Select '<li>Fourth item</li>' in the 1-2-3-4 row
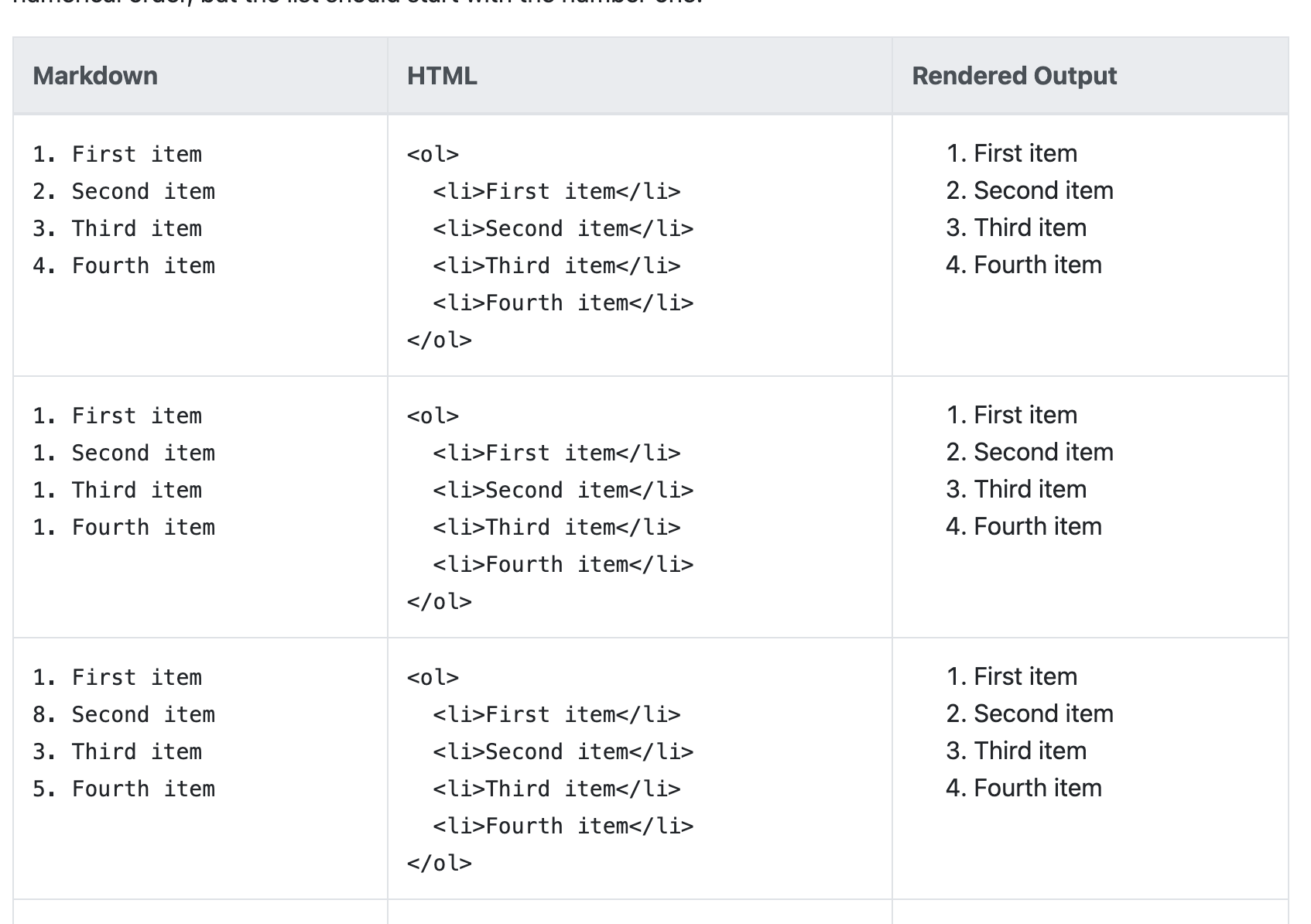The width and height of the screenshot is (1311, 924). (x=563, y=303)
